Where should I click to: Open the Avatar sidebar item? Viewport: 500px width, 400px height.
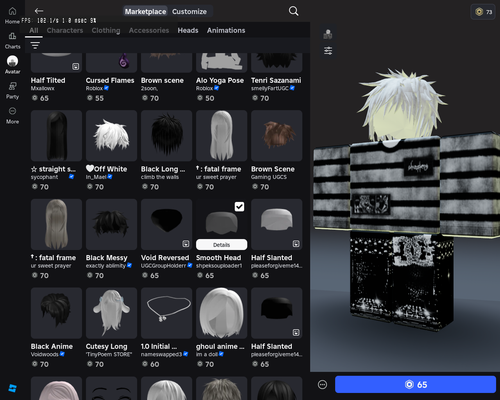[12, 65]
